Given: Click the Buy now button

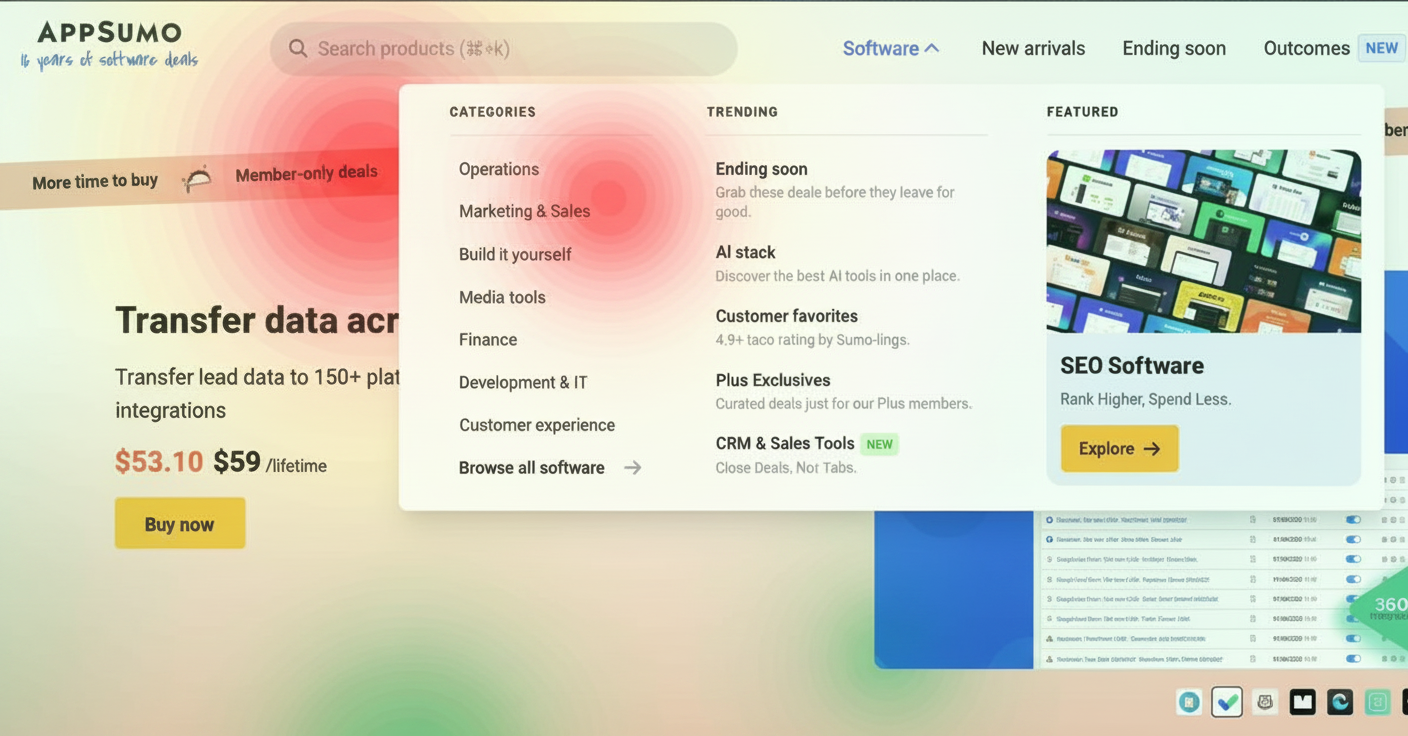Looking at the screenshot, I should [x=180, y=523].
